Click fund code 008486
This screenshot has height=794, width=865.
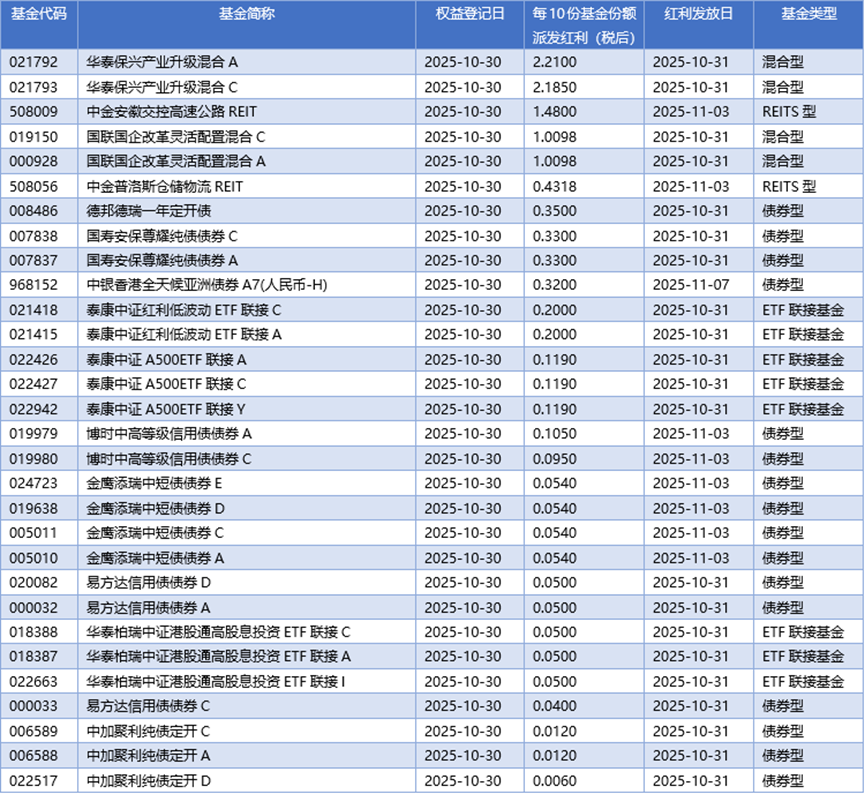[34, 211]
